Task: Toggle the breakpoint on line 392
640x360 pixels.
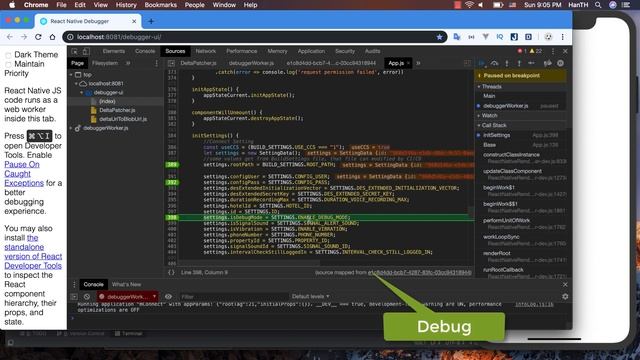Action: point(172,182)
